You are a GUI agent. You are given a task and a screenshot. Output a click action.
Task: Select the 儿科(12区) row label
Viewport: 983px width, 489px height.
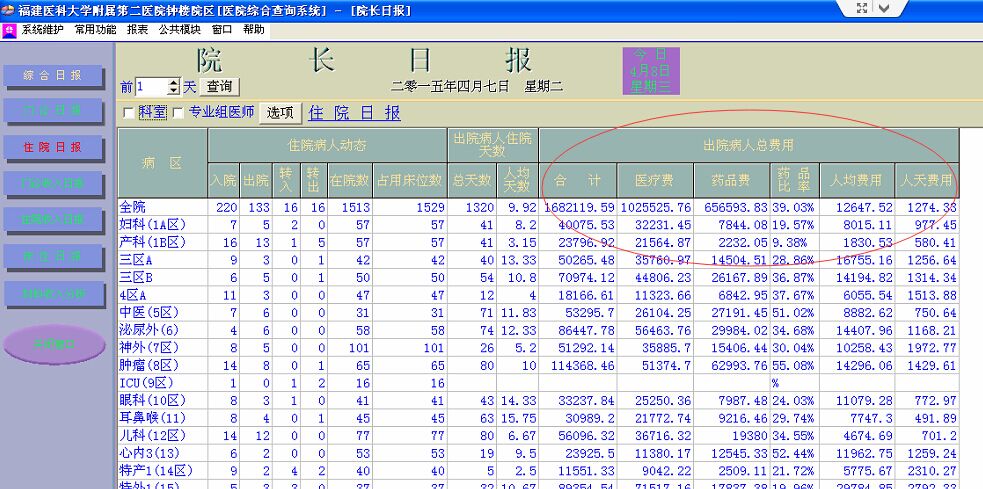153,435
